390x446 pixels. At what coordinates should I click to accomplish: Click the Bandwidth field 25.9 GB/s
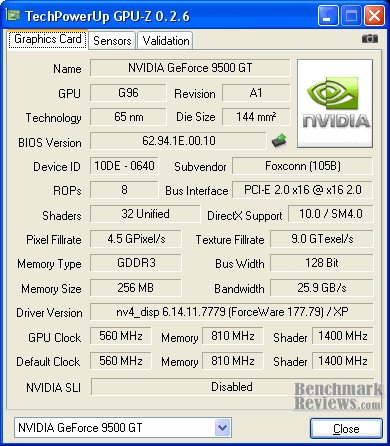(x=322, y=287)
